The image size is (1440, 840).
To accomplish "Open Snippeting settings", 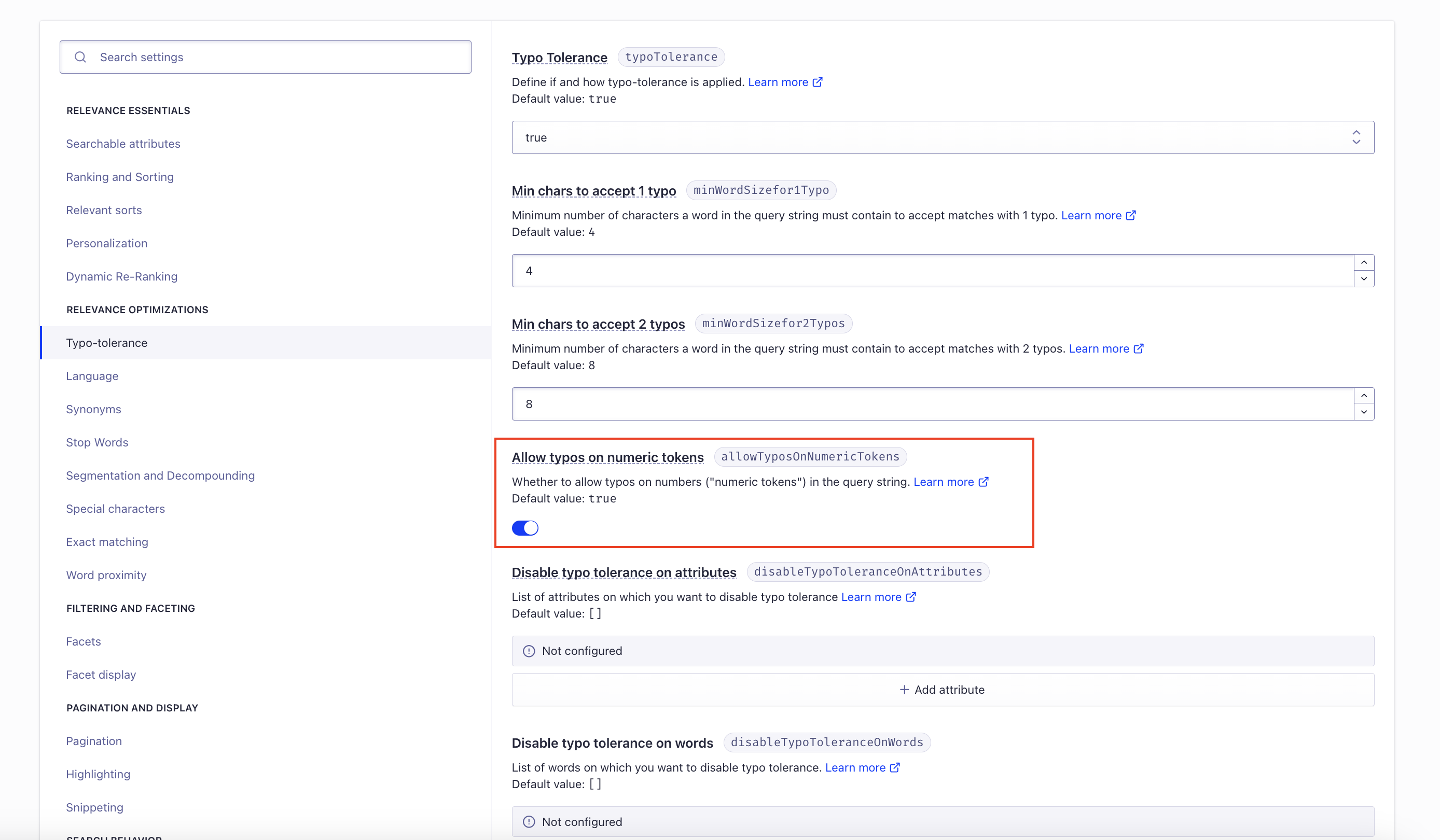I will [x=95, y=807].
